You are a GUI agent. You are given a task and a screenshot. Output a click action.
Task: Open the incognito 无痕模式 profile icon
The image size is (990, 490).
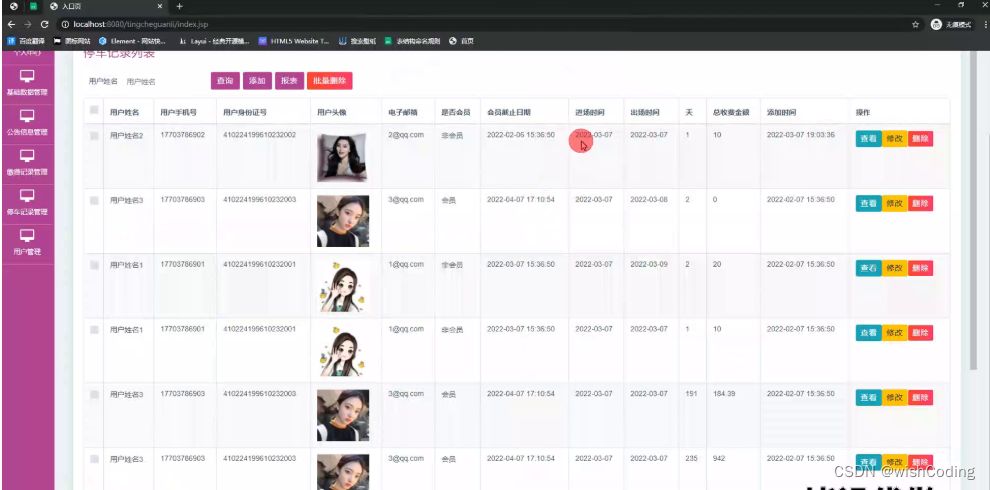(936, 25)
